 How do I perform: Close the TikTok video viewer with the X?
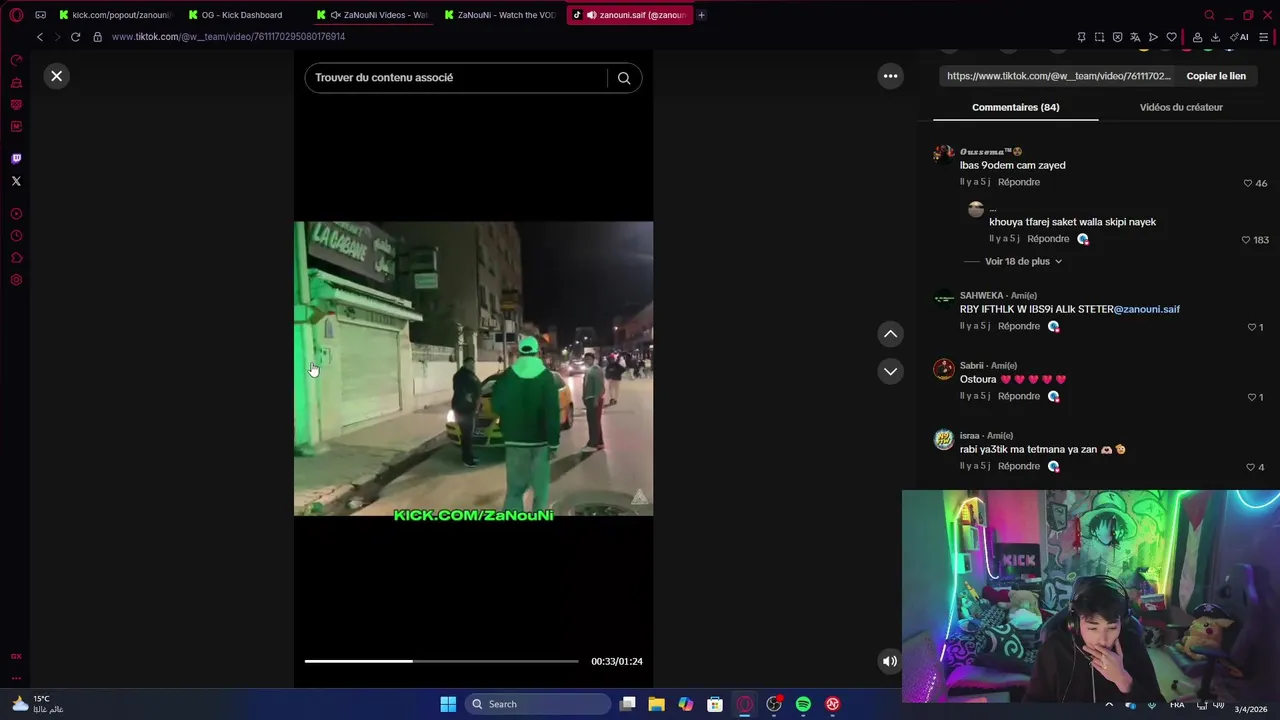click(57, 76)
